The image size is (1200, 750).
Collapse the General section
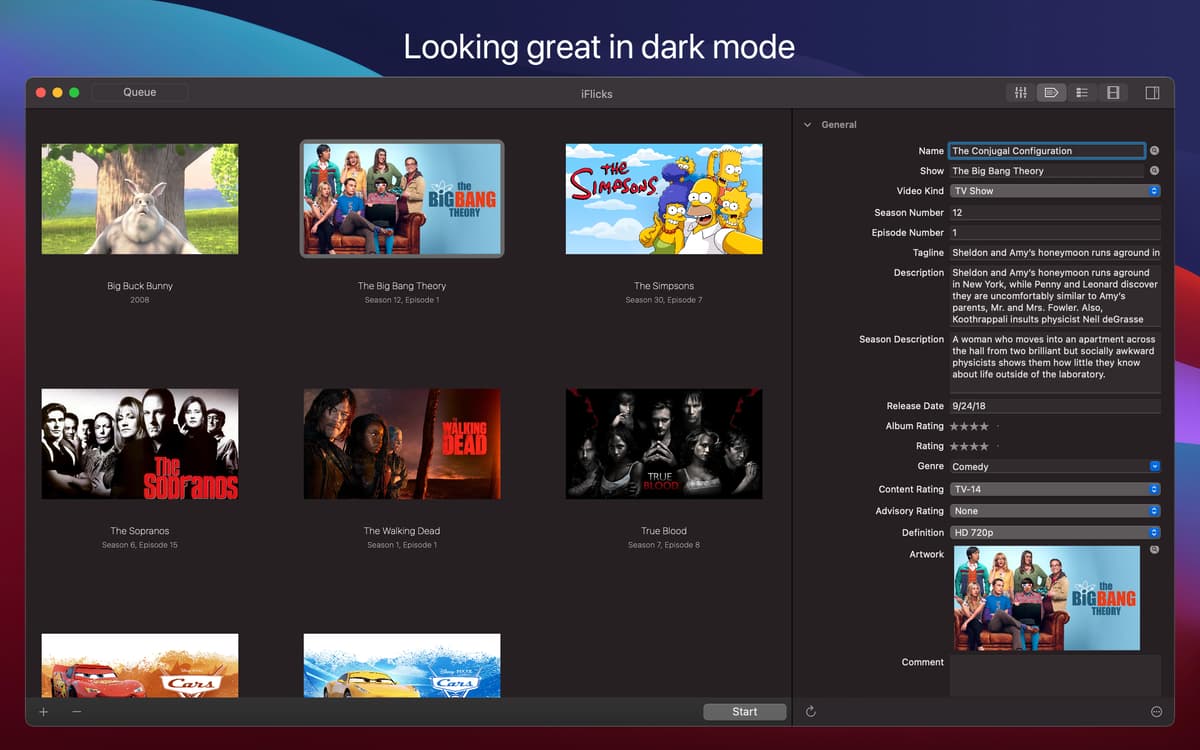click(x=807, y=124)
